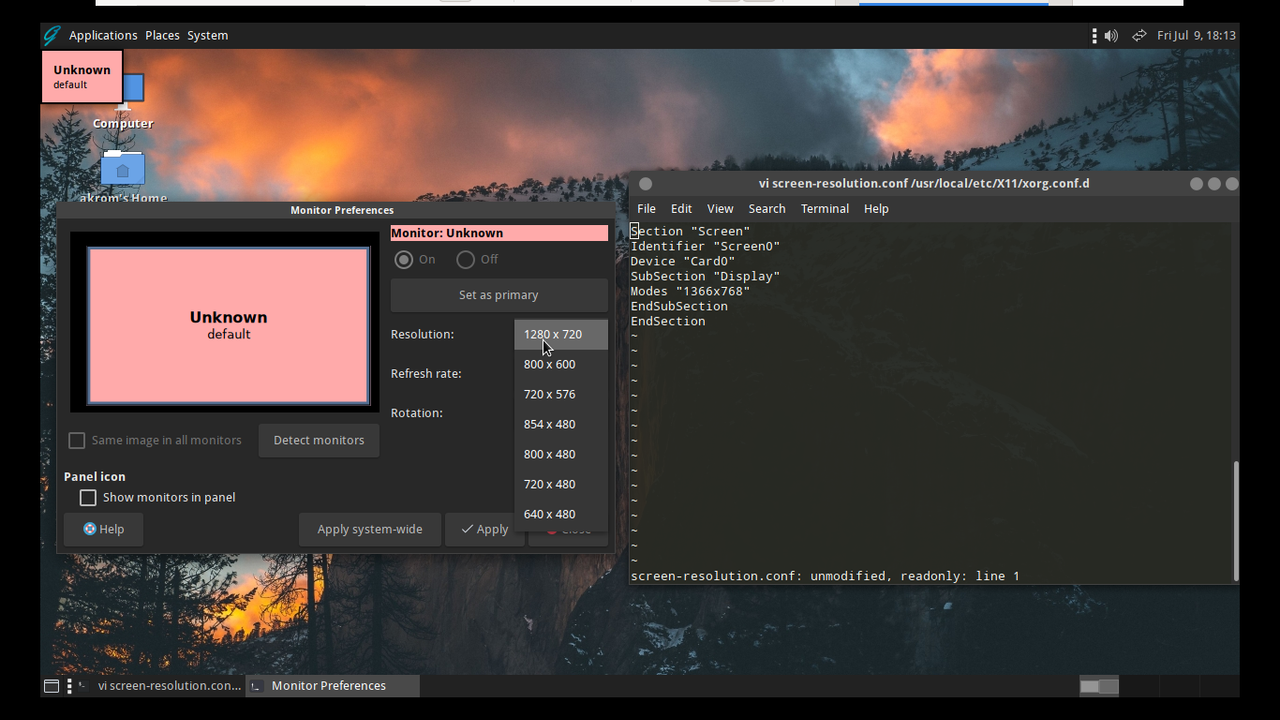Open the System menu
Viewport: 1280px width, 720px height.
point(208,35)
